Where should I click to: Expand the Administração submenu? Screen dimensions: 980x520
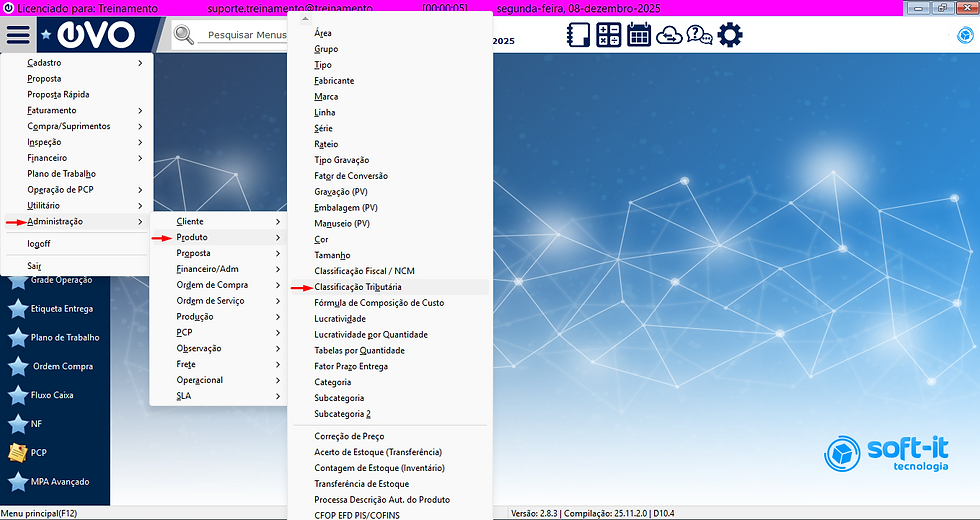tap(77, 222)
